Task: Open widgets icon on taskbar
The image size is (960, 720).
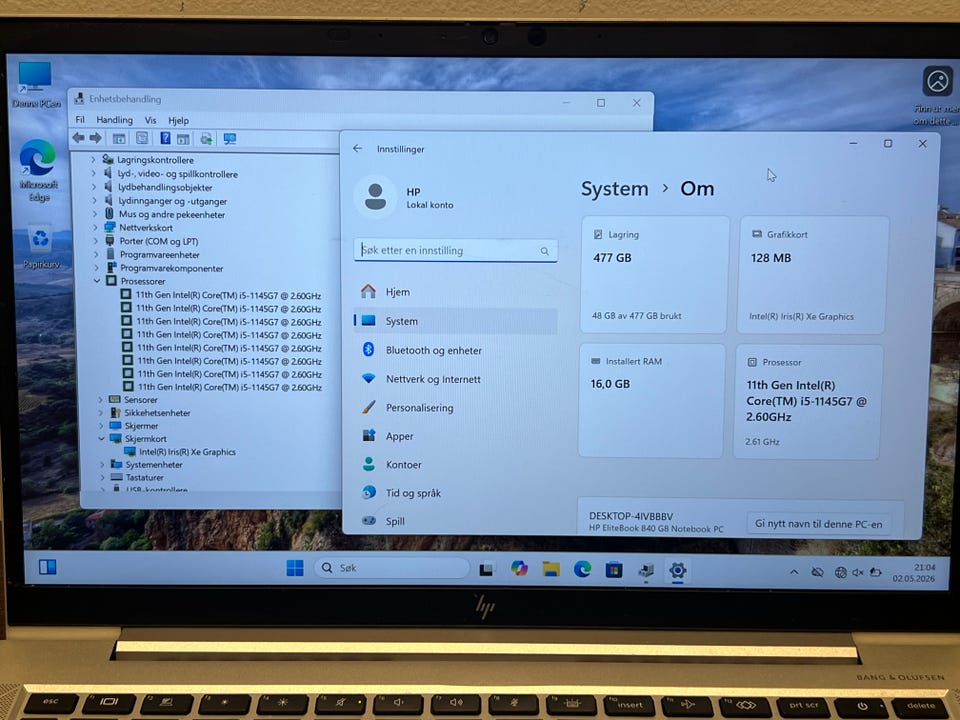Action: coord(48,567)
